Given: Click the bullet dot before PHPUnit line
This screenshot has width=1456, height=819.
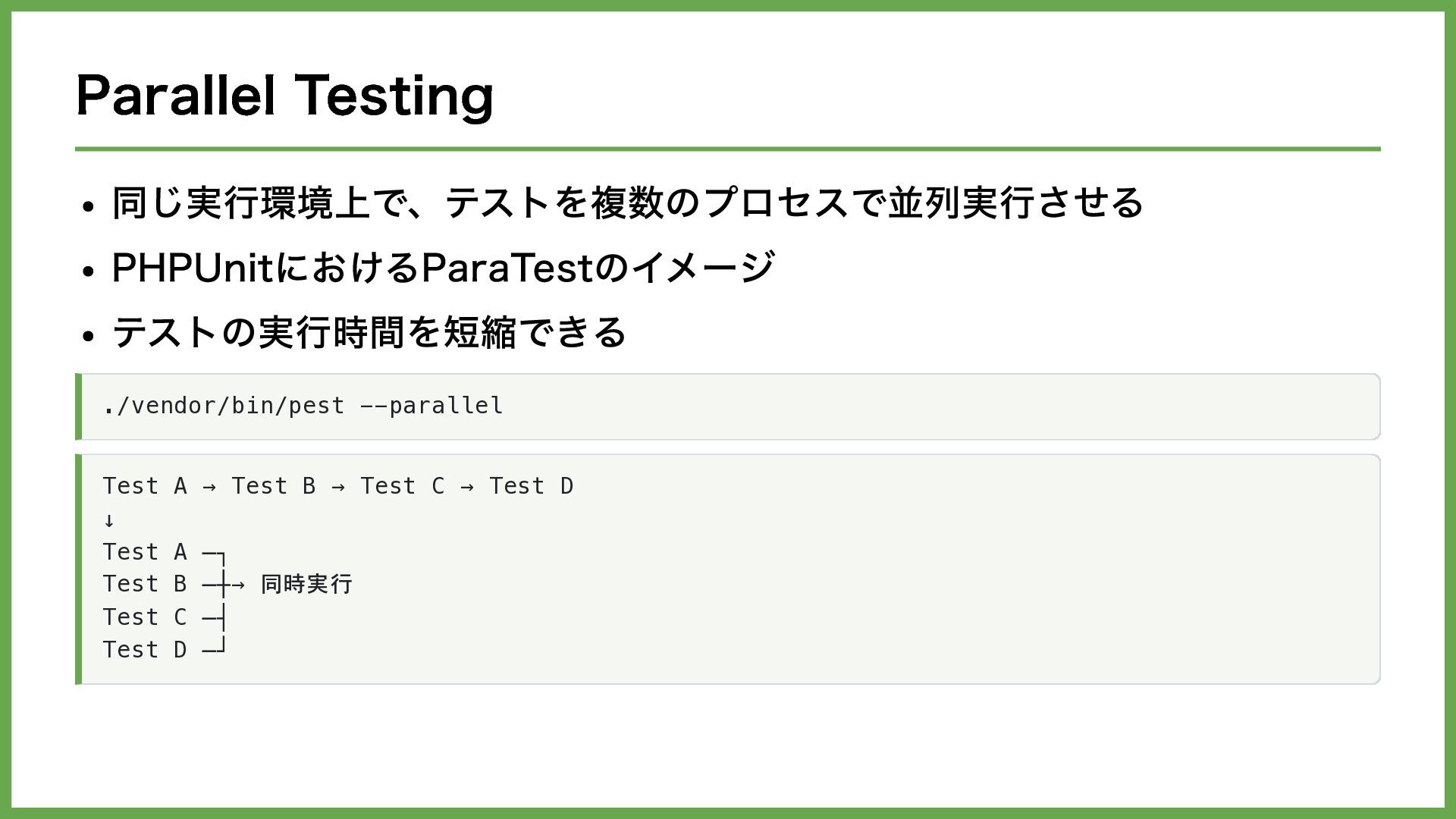Looking at the screenshot, I should point(89,271).
